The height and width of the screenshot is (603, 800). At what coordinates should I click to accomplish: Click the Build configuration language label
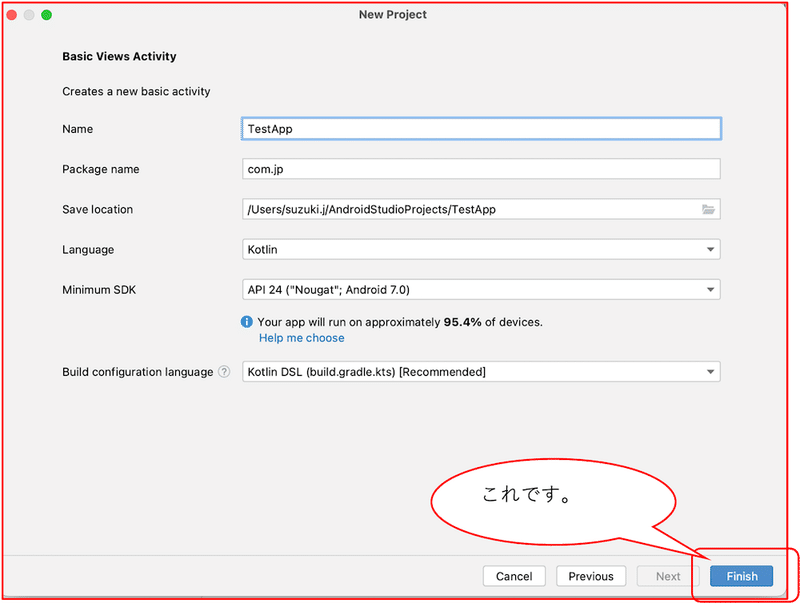tap(138, 372)
